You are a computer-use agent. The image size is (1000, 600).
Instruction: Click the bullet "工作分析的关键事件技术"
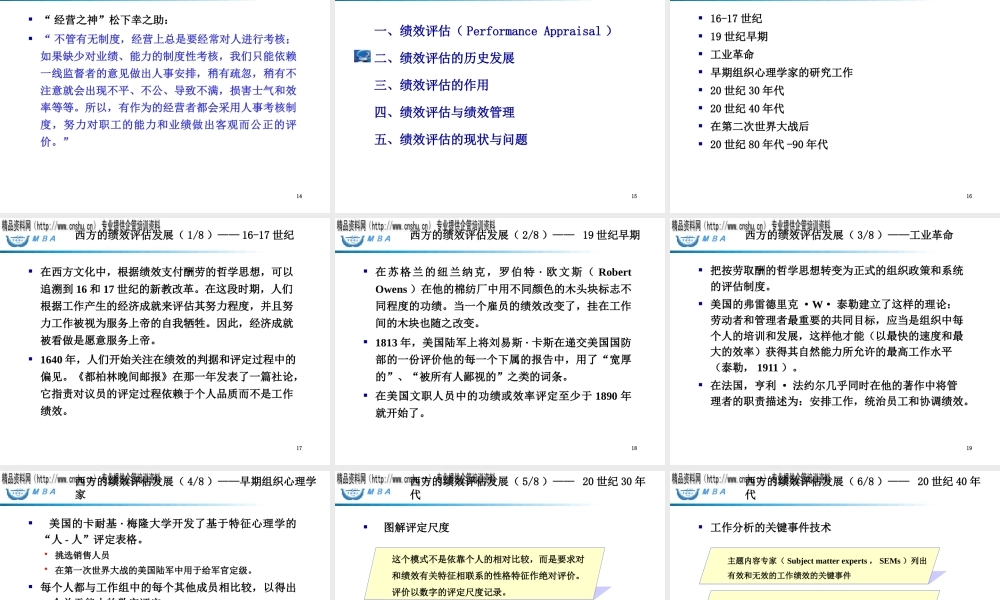click(770, 527)
